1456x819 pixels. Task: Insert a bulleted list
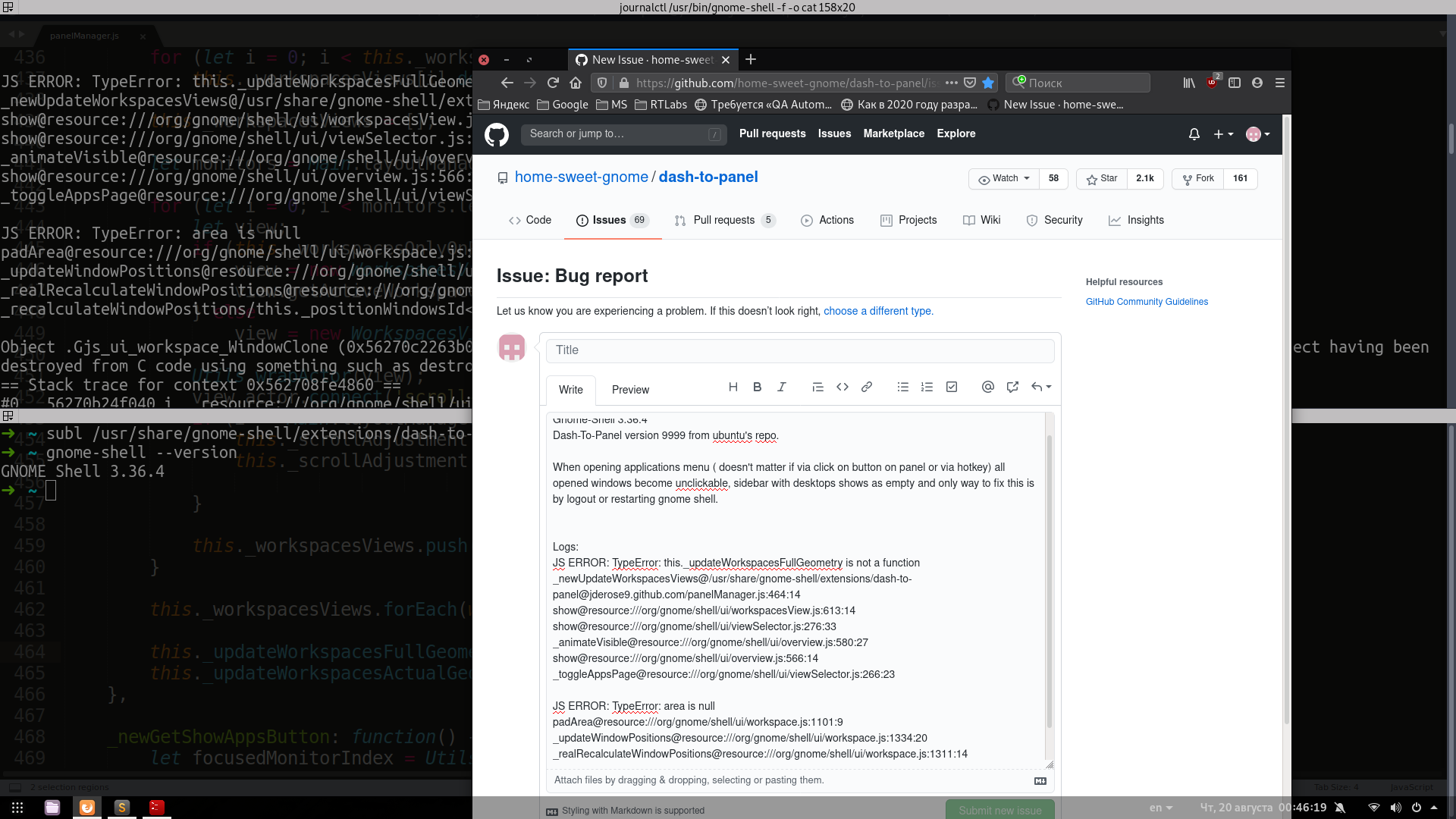[x=903, y=387]
